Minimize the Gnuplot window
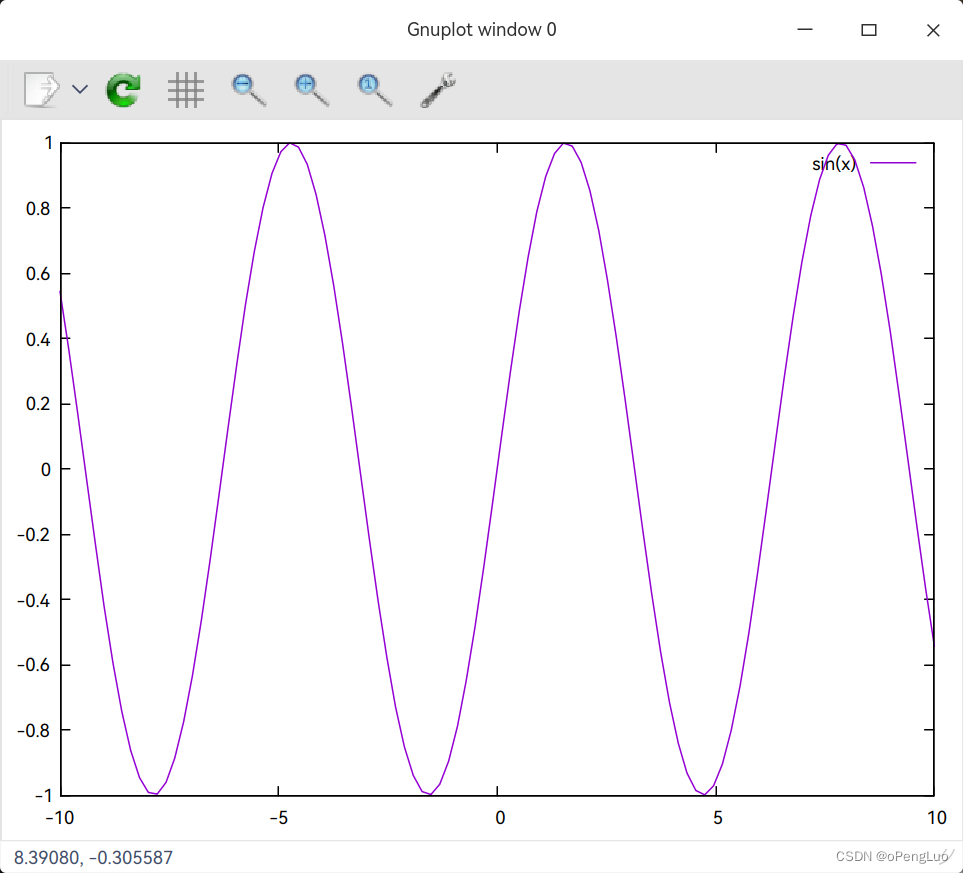Screen dimensions: 963x873 pos(804,30)
